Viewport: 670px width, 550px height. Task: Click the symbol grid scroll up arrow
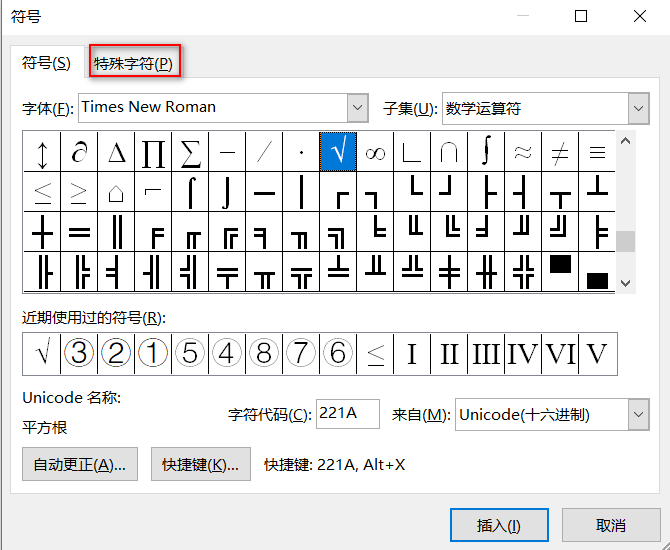[626, 141]
